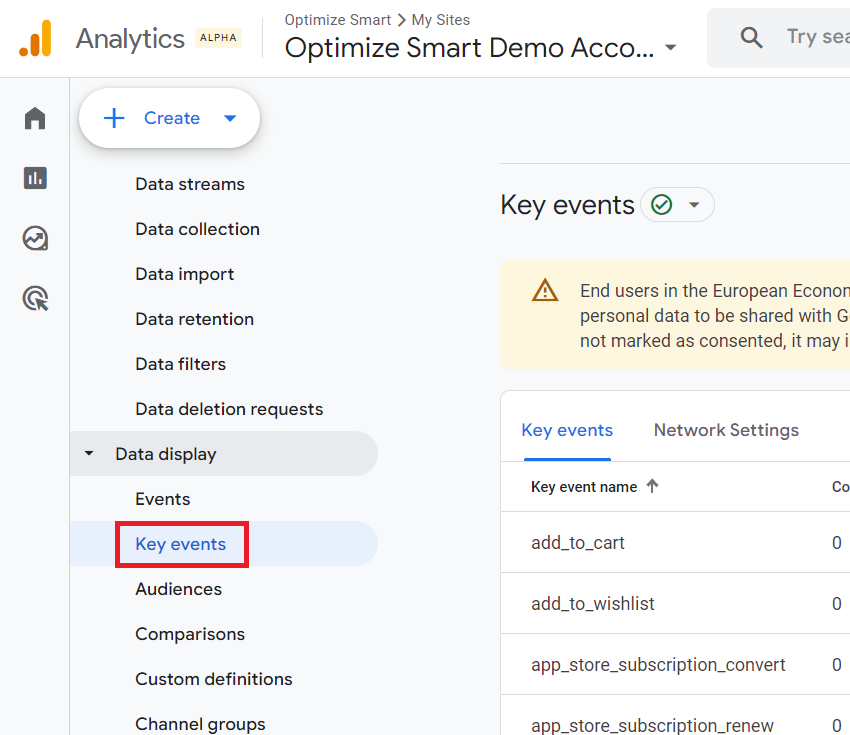
Task: Click Optimize Smart Demo Account title
Action: click(469, 48)
